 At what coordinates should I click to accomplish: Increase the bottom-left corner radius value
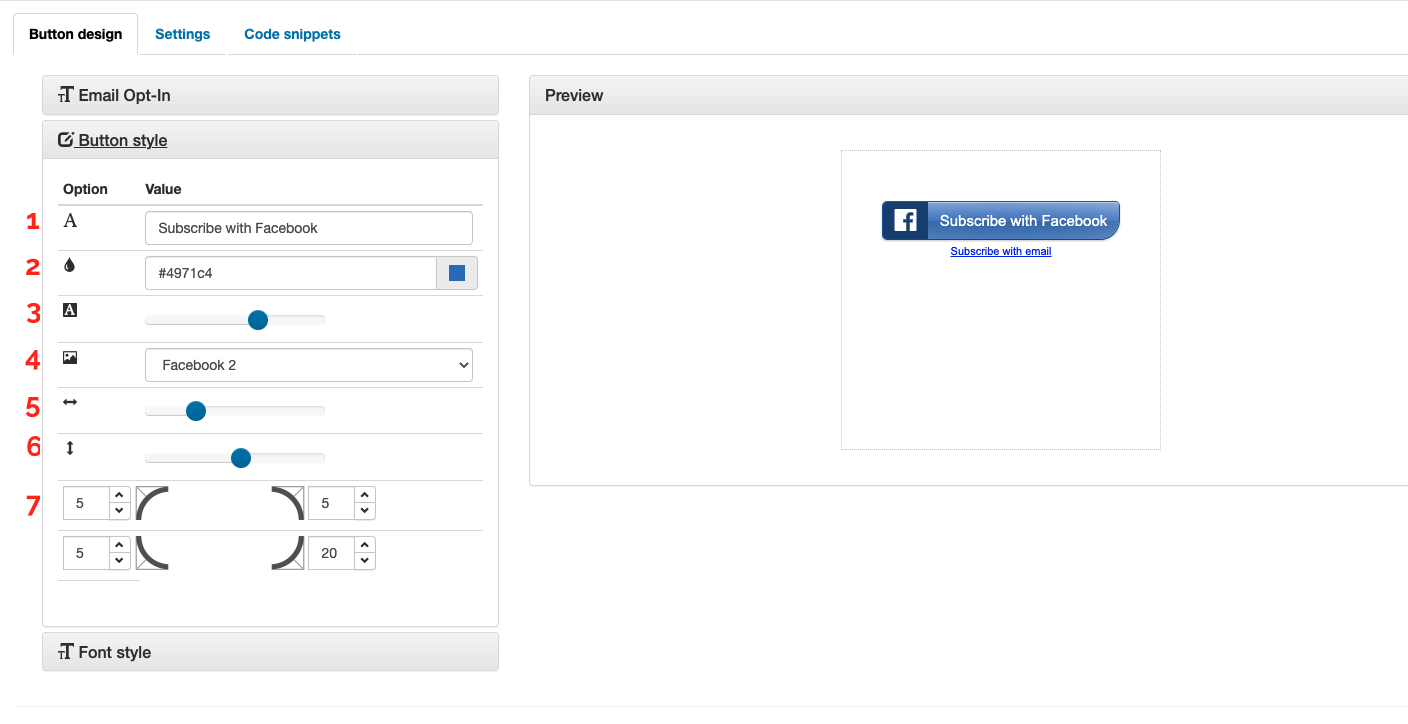(119, 545)
